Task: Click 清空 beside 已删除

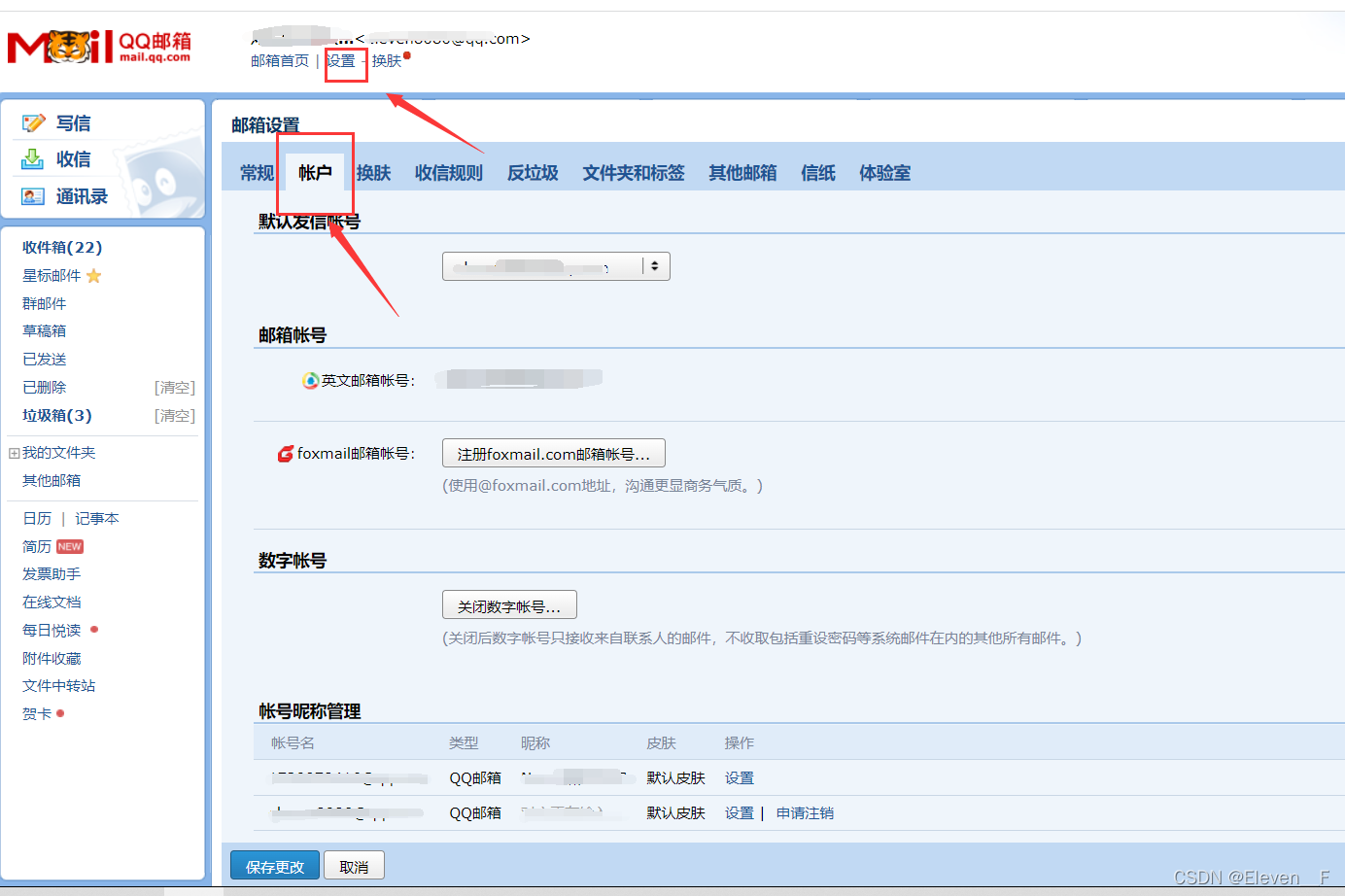Action: 175,388
